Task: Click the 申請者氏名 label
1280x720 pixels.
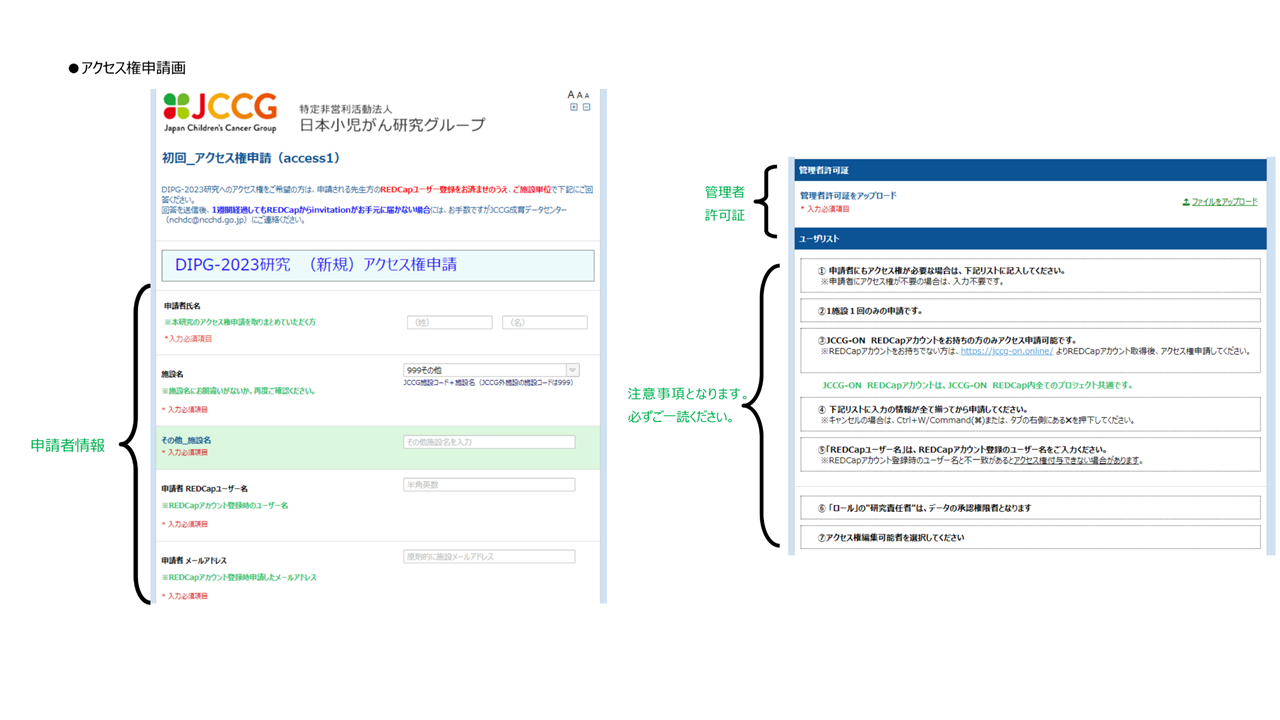Action: (x=182, y=305)
